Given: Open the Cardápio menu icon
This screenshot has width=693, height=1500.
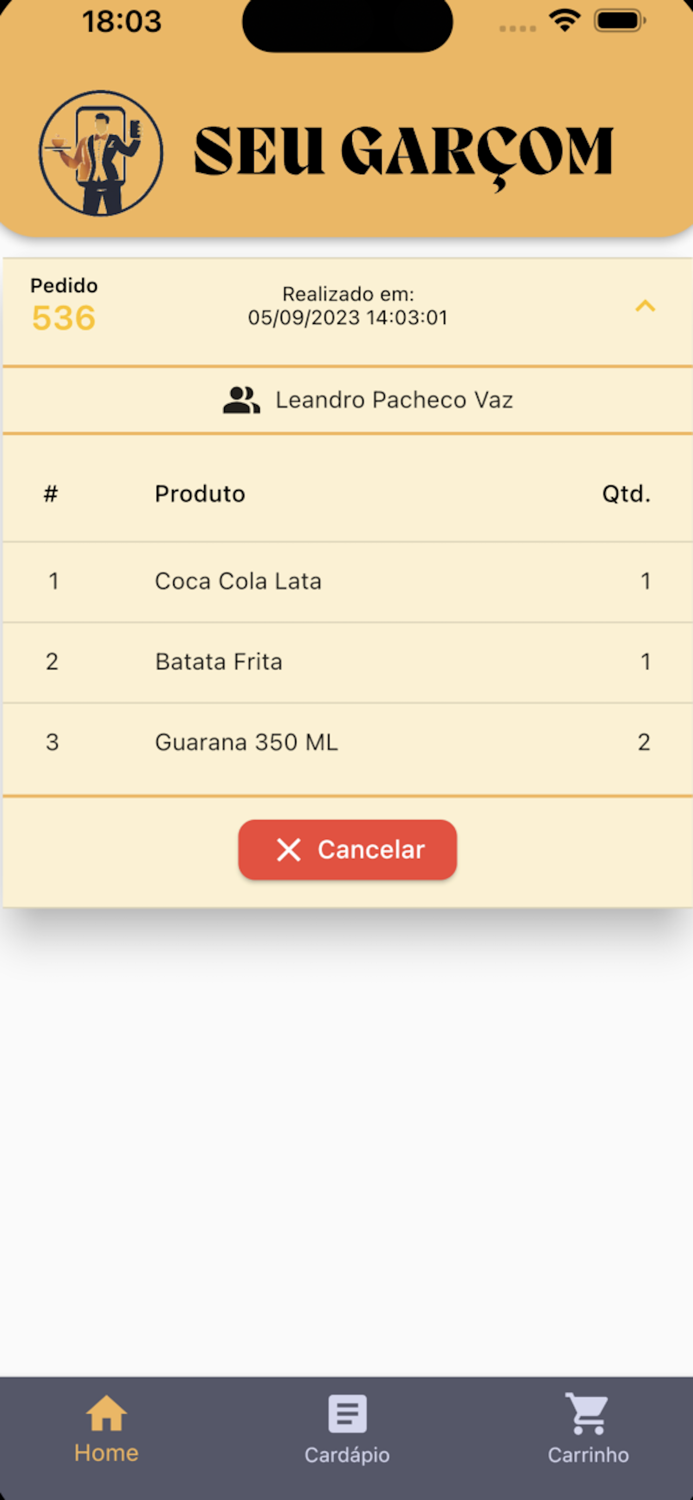Looking at the screenshot, I should pyautogui.click(x=346, y=1413).
